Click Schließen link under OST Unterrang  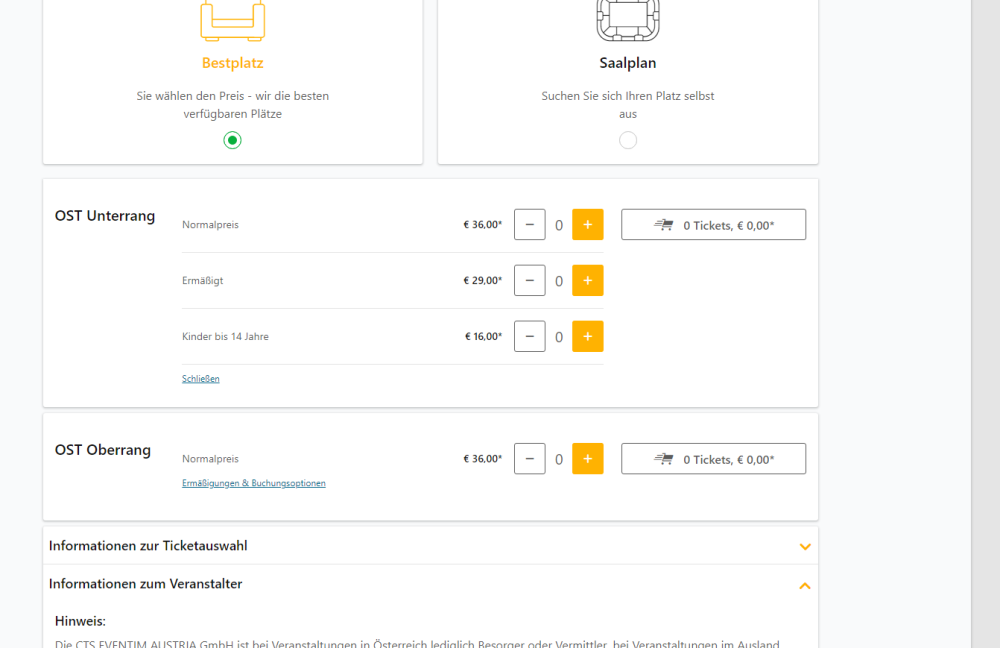(x=200, y=379)
